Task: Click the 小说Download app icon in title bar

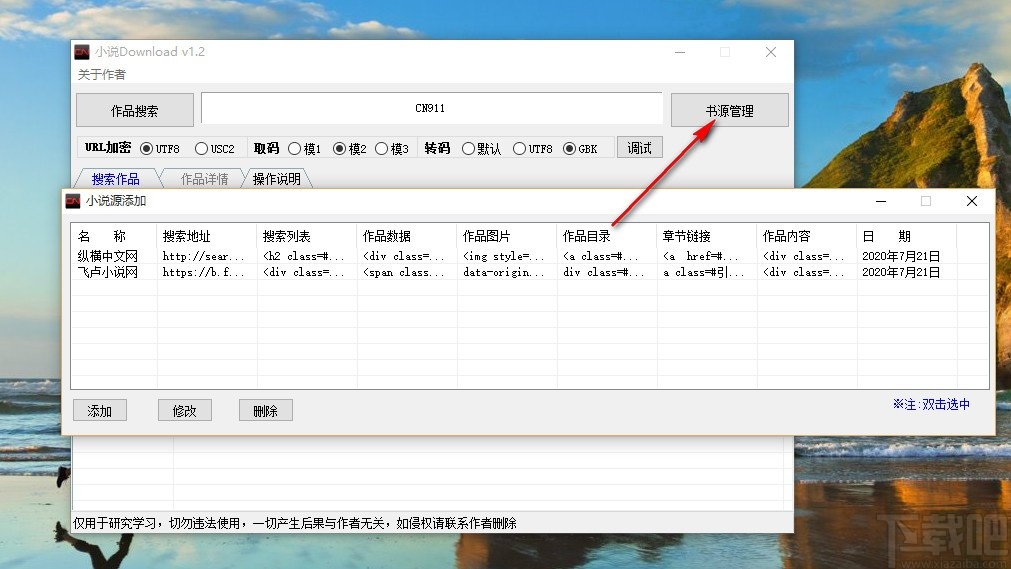Action: click(x=82, y=52)
